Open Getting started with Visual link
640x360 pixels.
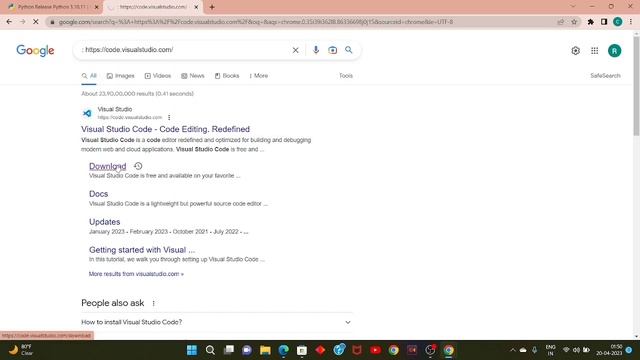click(142, 250)
